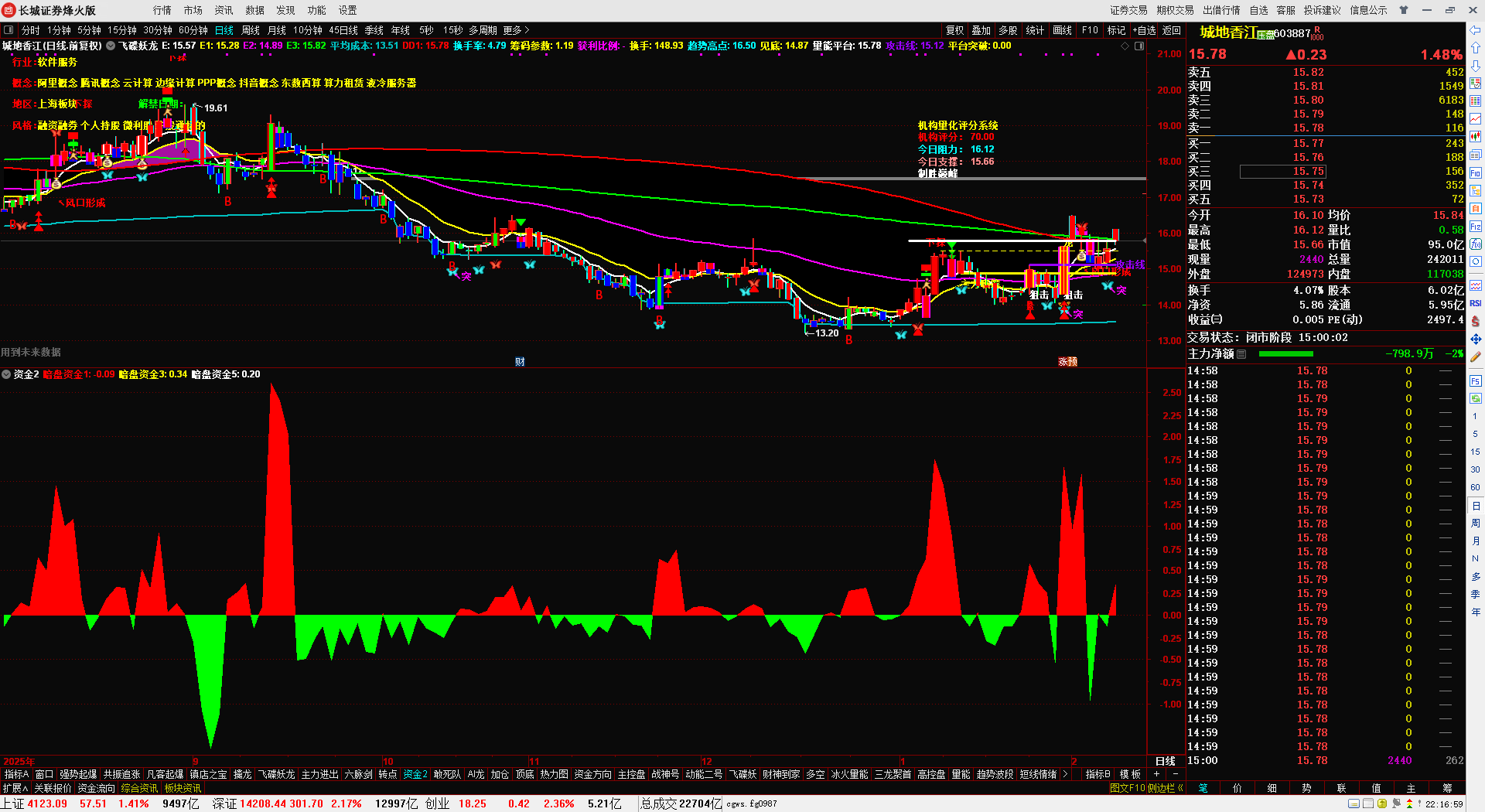Click the back arrow in right sidebar

tap(1476, 30)
